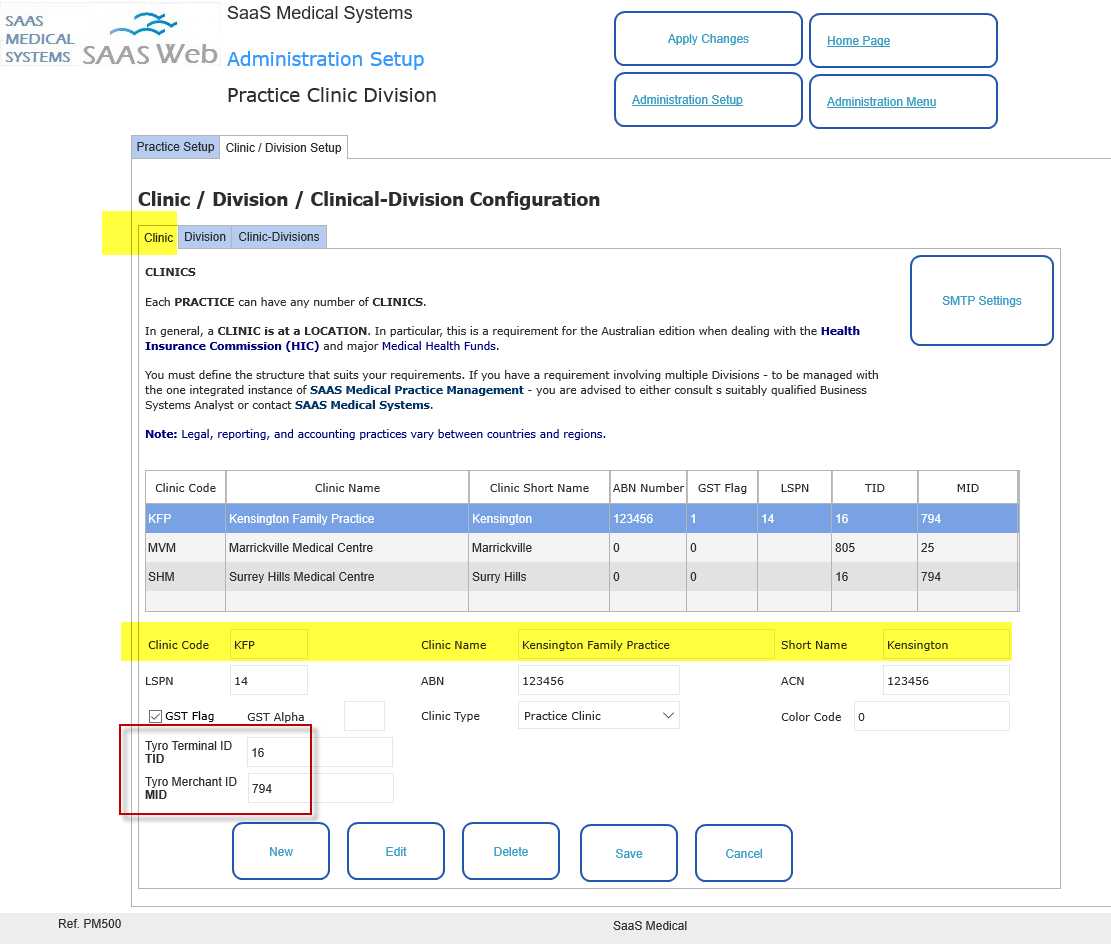Click the TID column header
Viewport: 1111px width, 944px height.
point(874,488)
